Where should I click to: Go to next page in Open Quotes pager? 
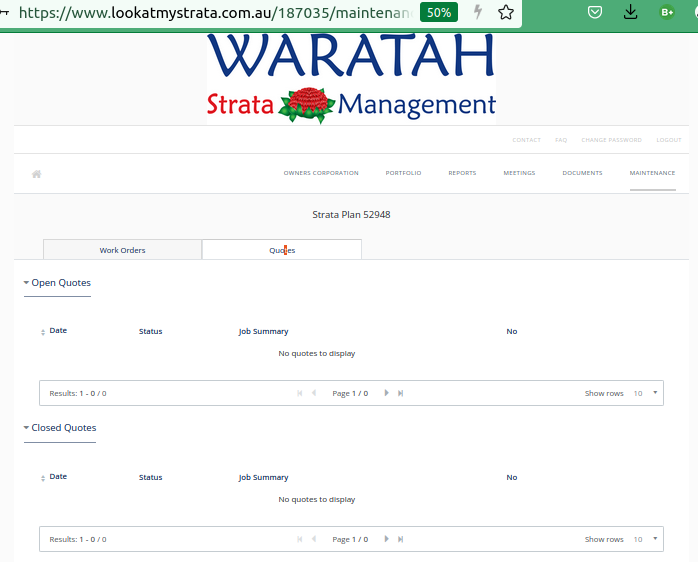(x=386, y=393)
